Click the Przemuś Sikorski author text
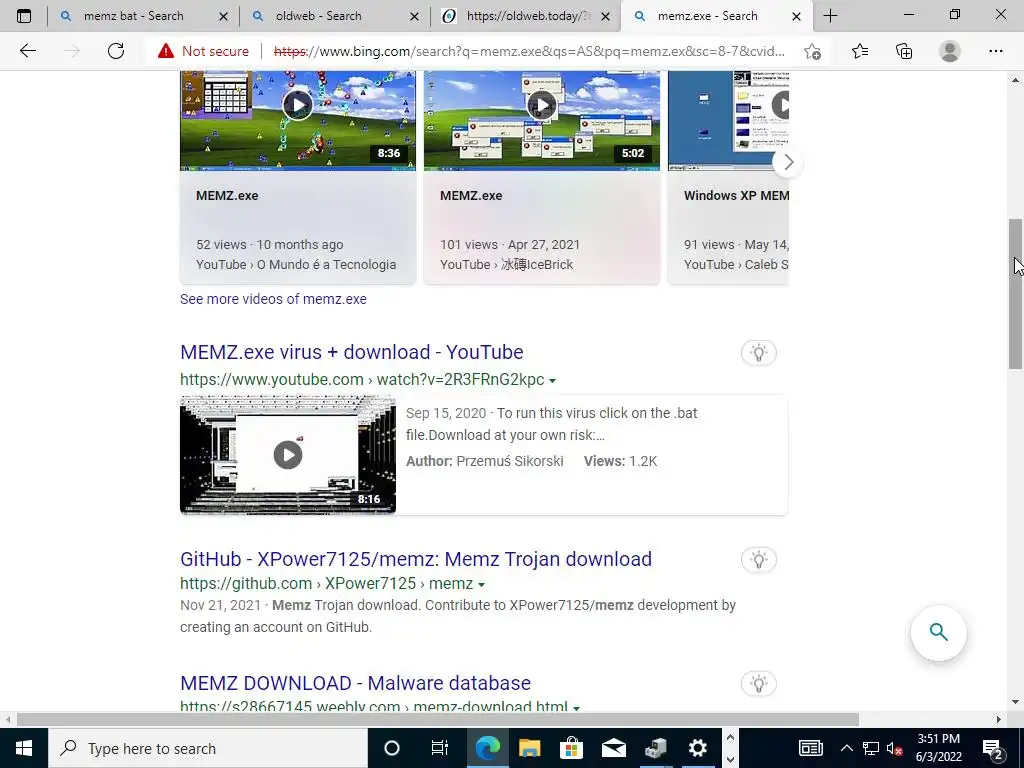This screenshot has width=1024, height=768. tap(509, 461)
